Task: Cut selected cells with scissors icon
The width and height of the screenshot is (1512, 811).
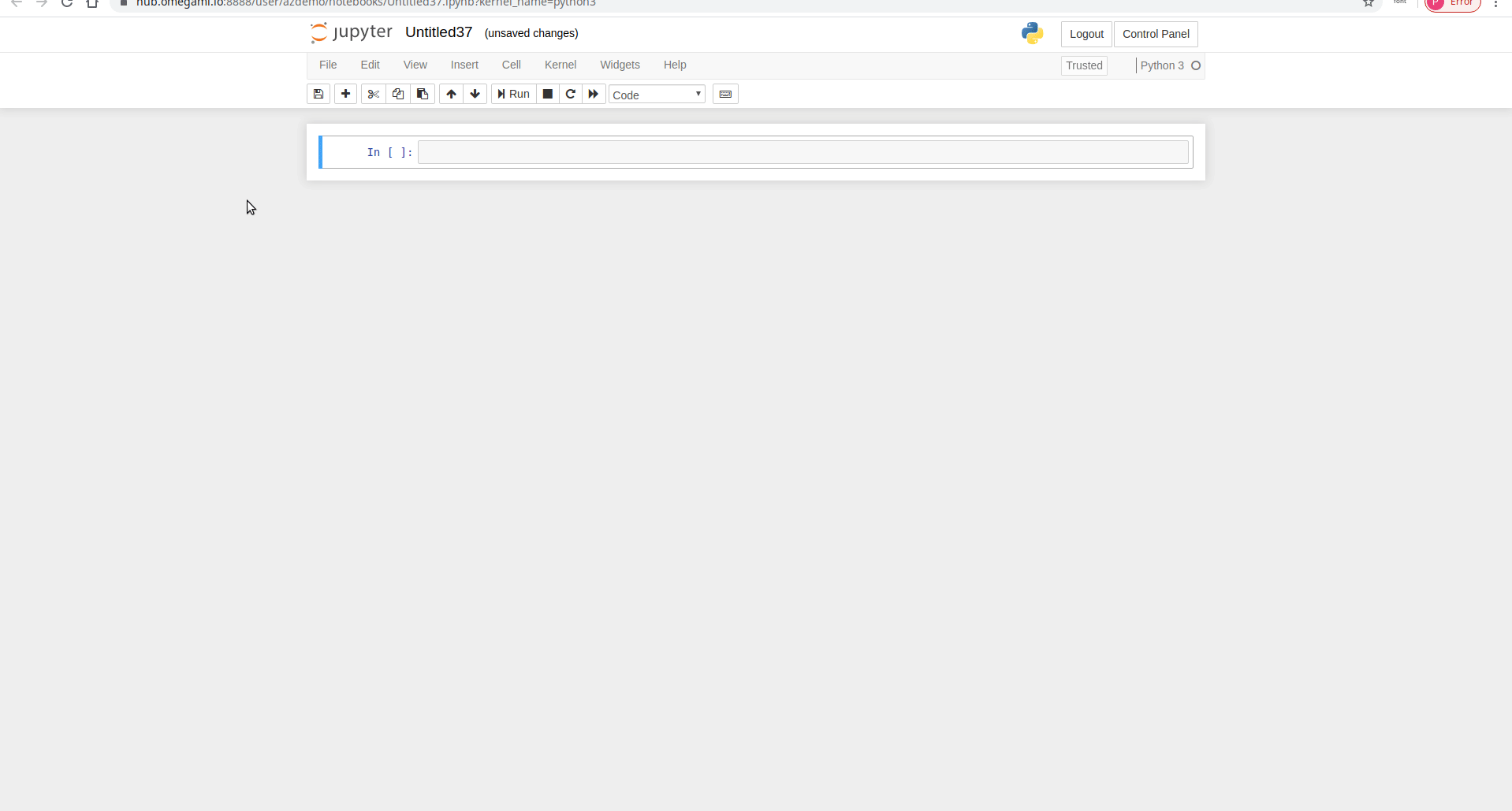Action: tap(374, 94)
